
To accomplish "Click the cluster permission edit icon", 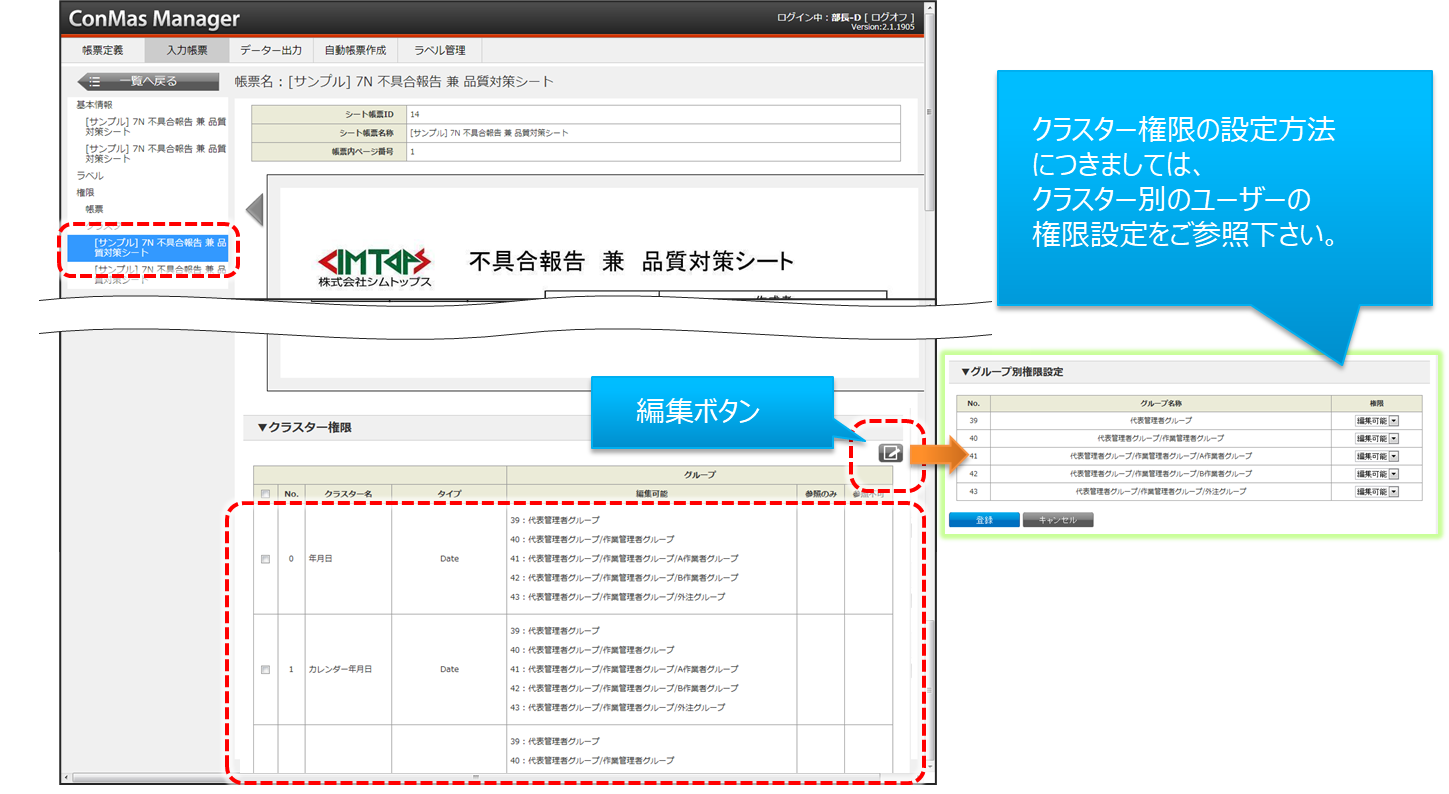I will pos(889,453).
